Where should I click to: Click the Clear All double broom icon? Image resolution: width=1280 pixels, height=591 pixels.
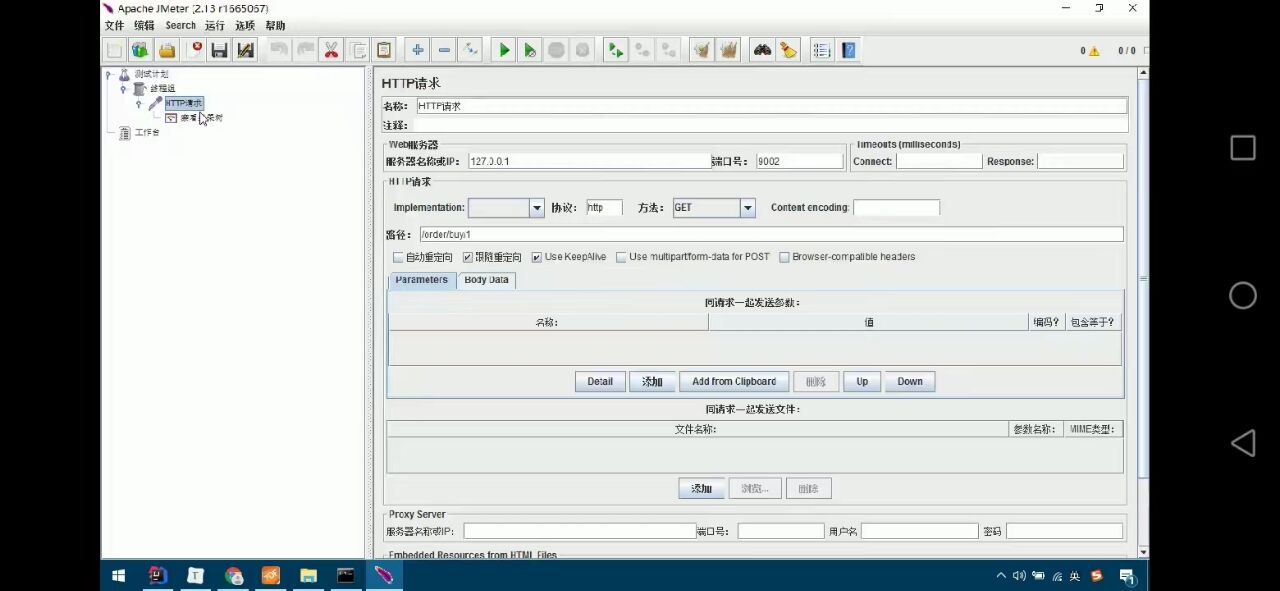click(x=728, y=50)
